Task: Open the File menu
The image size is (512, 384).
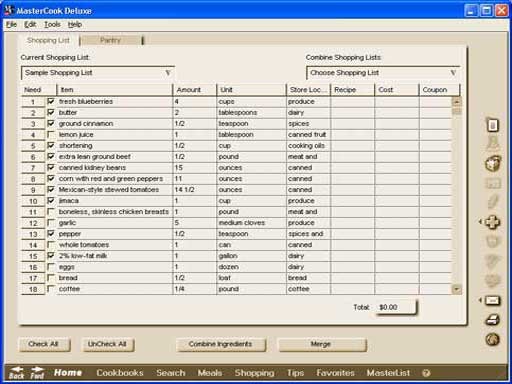Action: click(11, 24)
